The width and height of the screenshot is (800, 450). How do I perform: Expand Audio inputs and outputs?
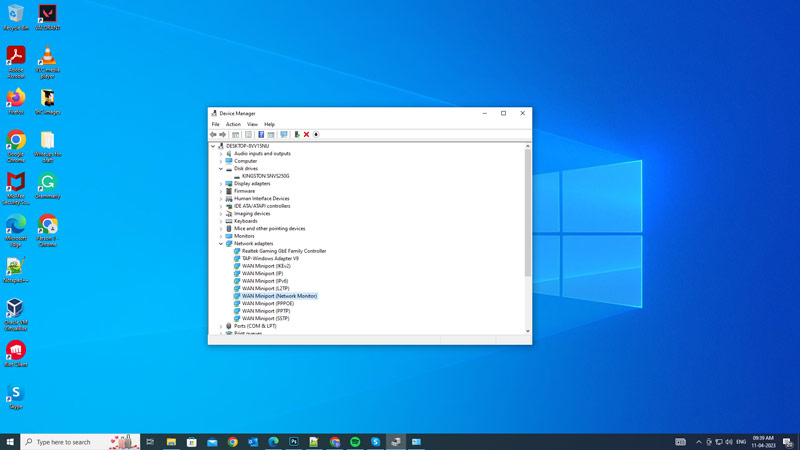click(x=221, y=154)
